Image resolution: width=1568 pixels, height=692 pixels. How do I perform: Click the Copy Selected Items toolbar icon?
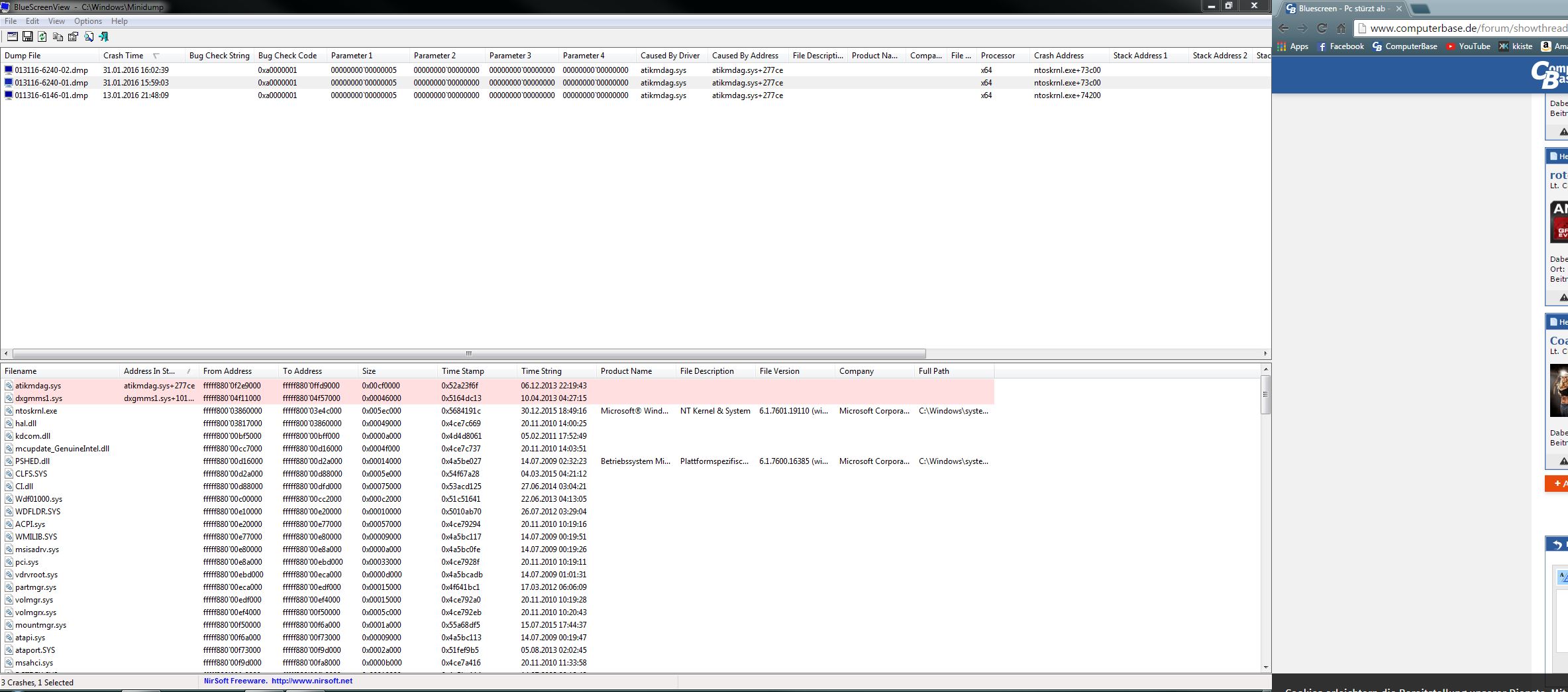point(58,36)
